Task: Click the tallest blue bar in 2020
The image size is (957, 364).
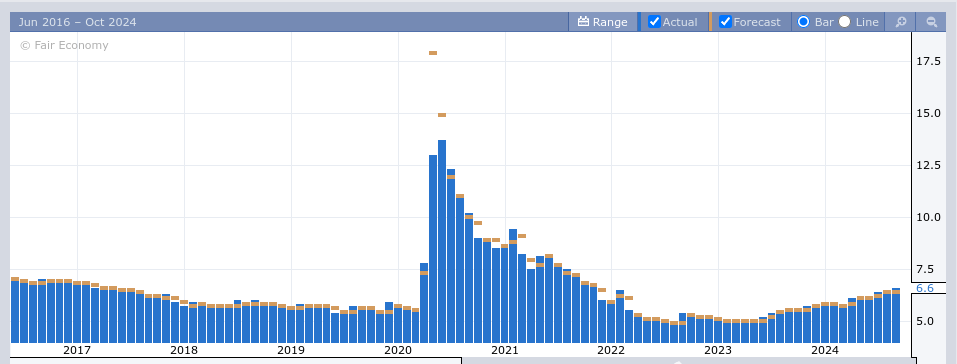Action: [x=442, y=241]
